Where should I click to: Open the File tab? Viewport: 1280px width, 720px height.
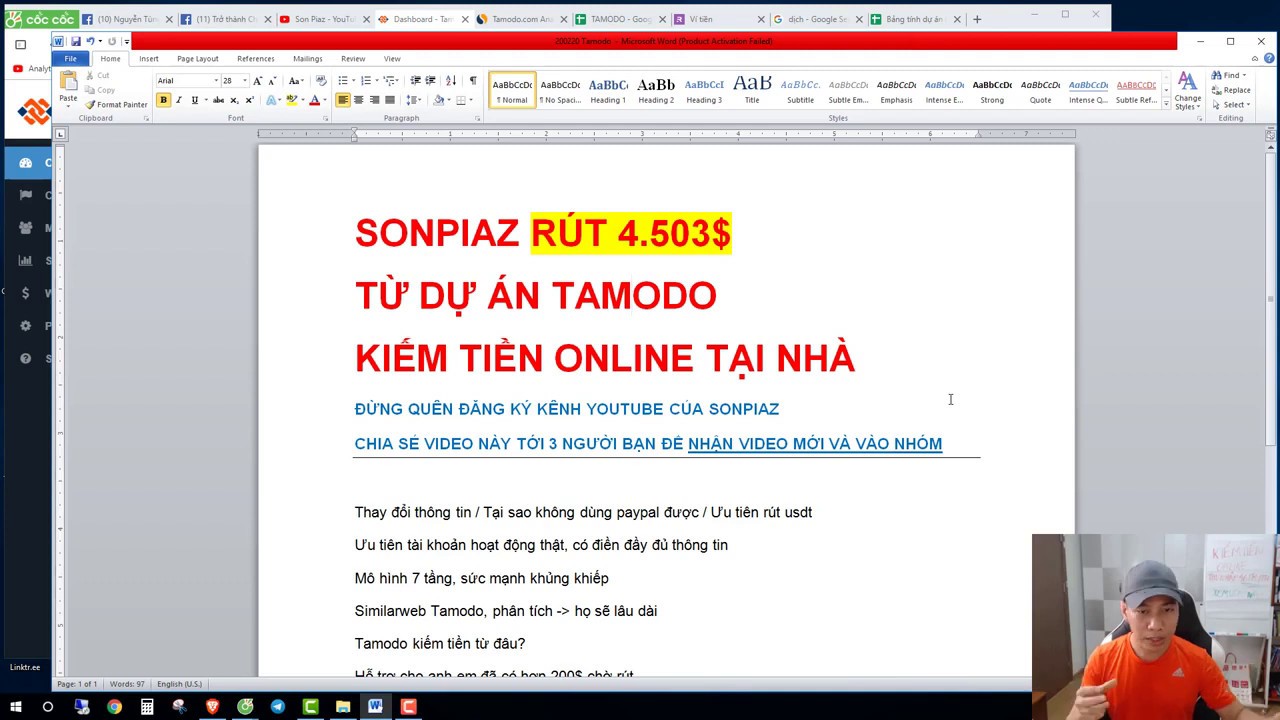(x=70, y=59)
